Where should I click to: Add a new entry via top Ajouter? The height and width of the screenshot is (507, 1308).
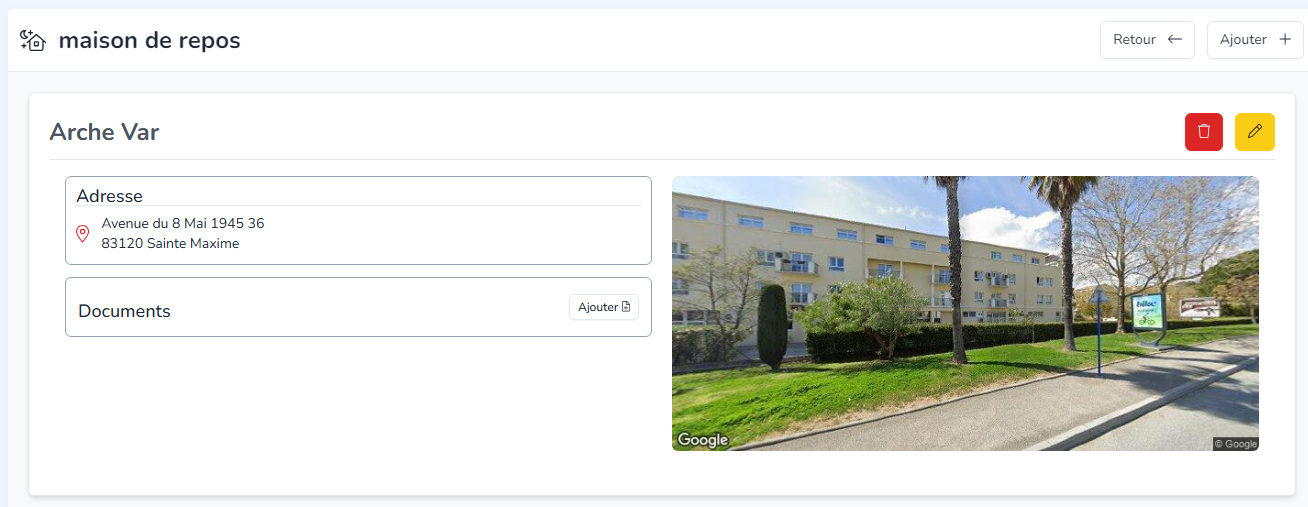pyautogui.click(x=1255, y=40)
